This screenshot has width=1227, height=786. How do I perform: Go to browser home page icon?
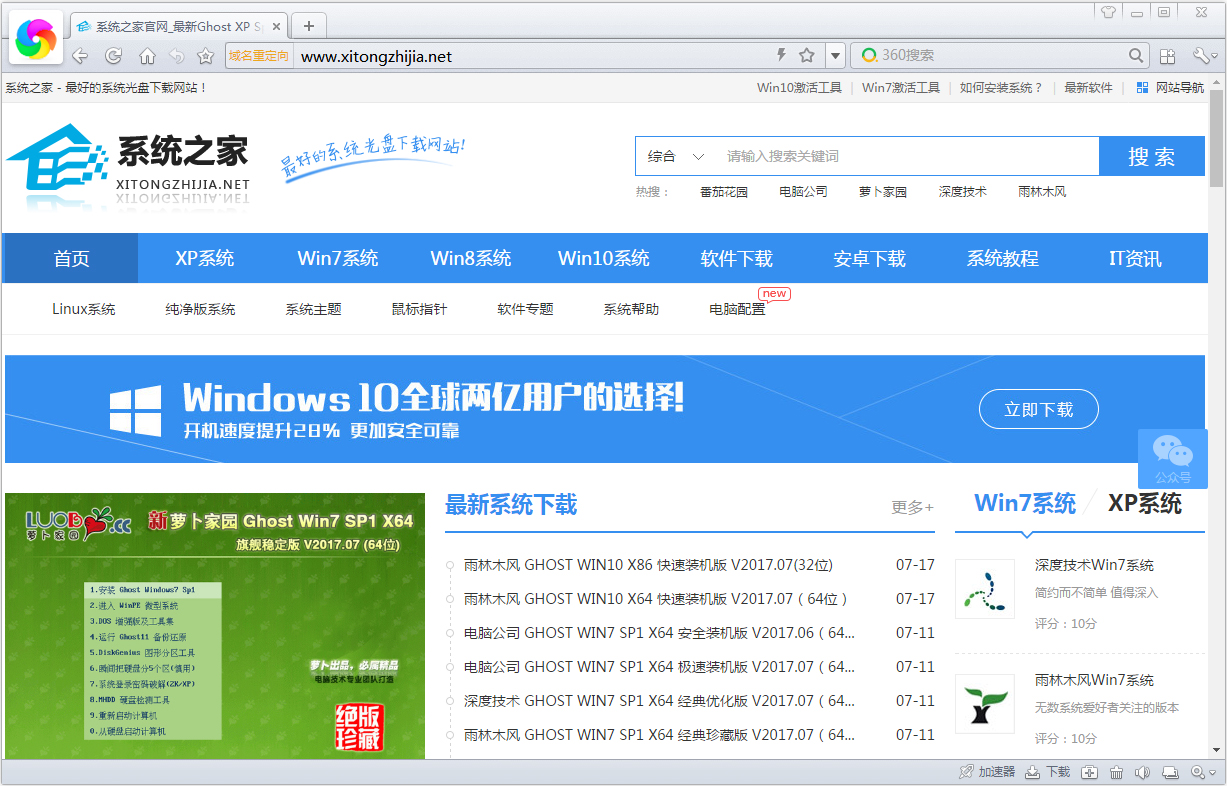[147, 56]
